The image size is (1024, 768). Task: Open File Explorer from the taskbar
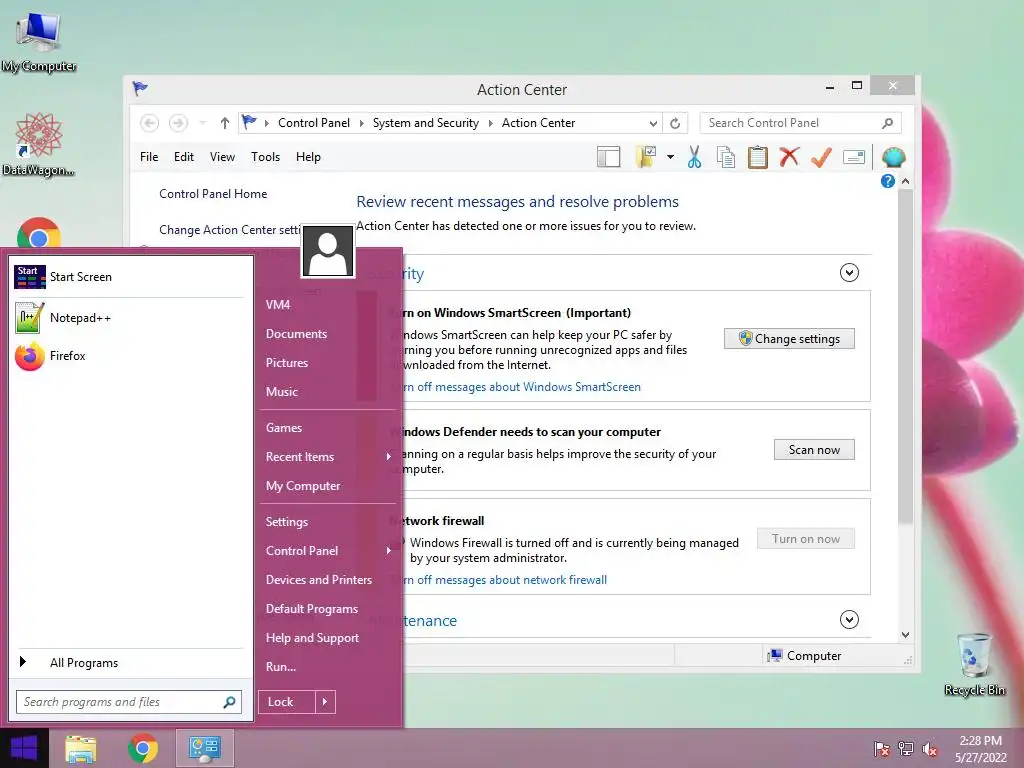(81, 748)
